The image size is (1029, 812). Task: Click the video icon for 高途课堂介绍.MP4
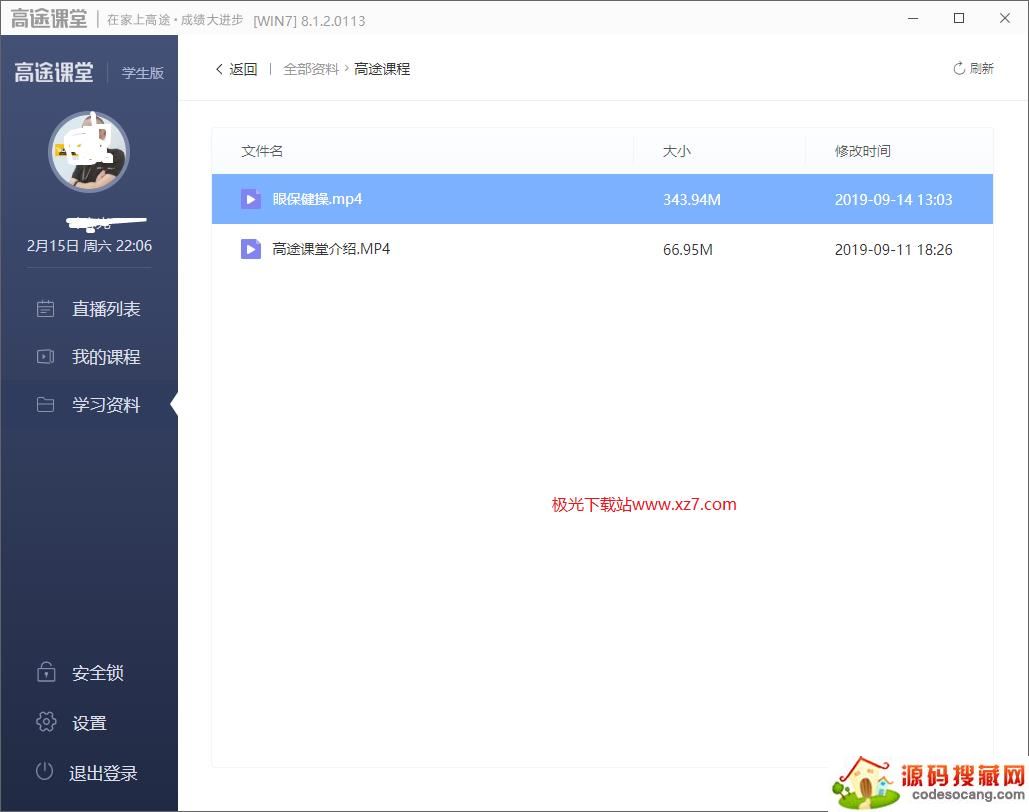pyautogui.click(x=251, y=249)
